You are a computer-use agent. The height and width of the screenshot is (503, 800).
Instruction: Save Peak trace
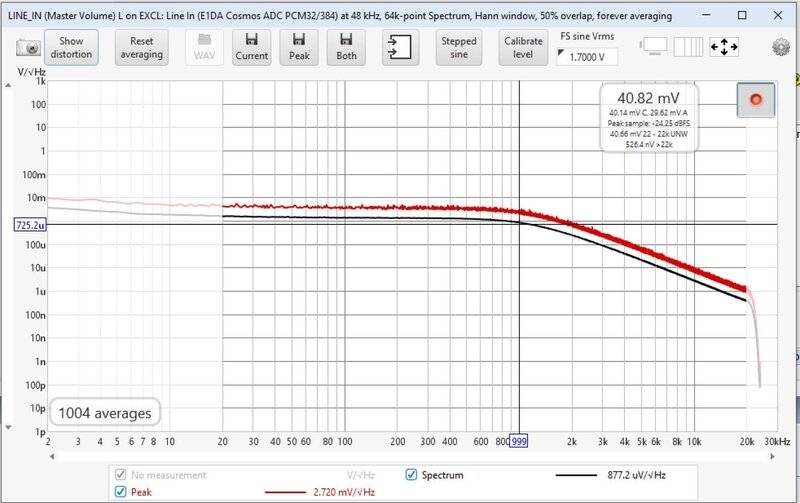coord(299,47)
